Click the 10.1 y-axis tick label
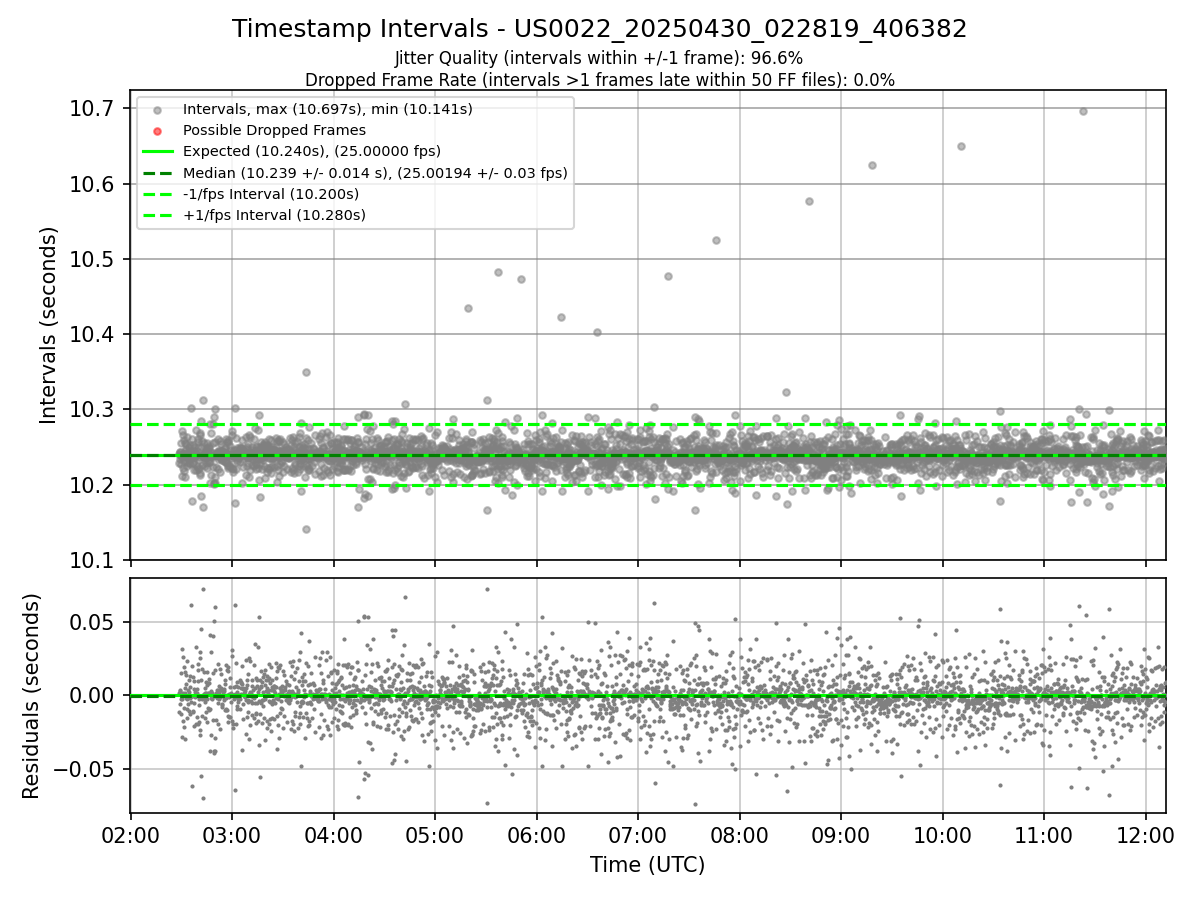Screen dimensions: 1200x900 click(x=92, y=560)
